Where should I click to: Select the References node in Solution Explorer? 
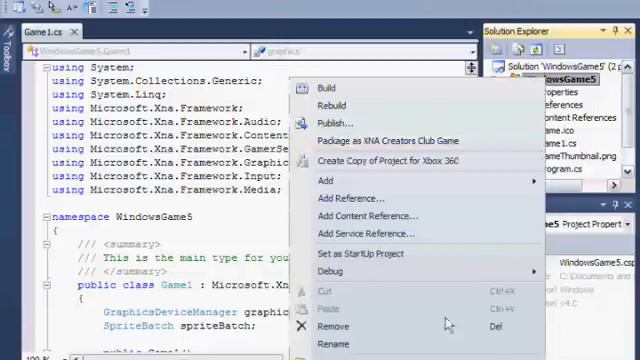coord(564,105)
